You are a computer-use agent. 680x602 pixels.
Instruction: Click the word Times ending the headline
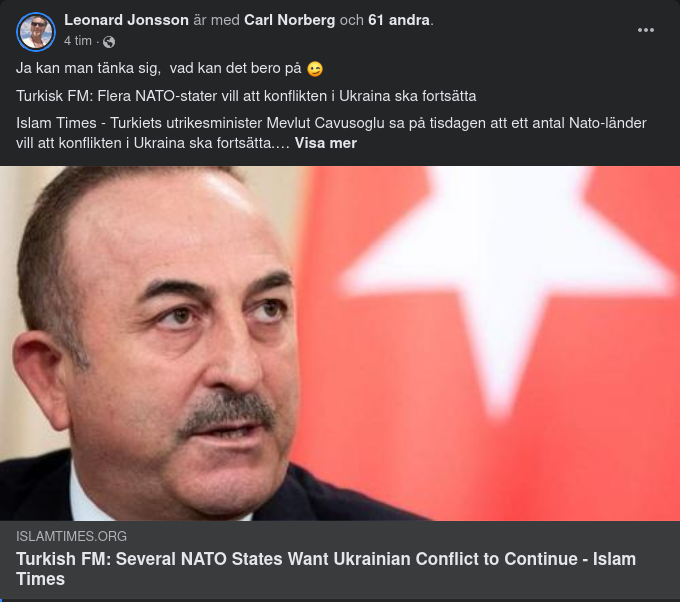point(40,579)
